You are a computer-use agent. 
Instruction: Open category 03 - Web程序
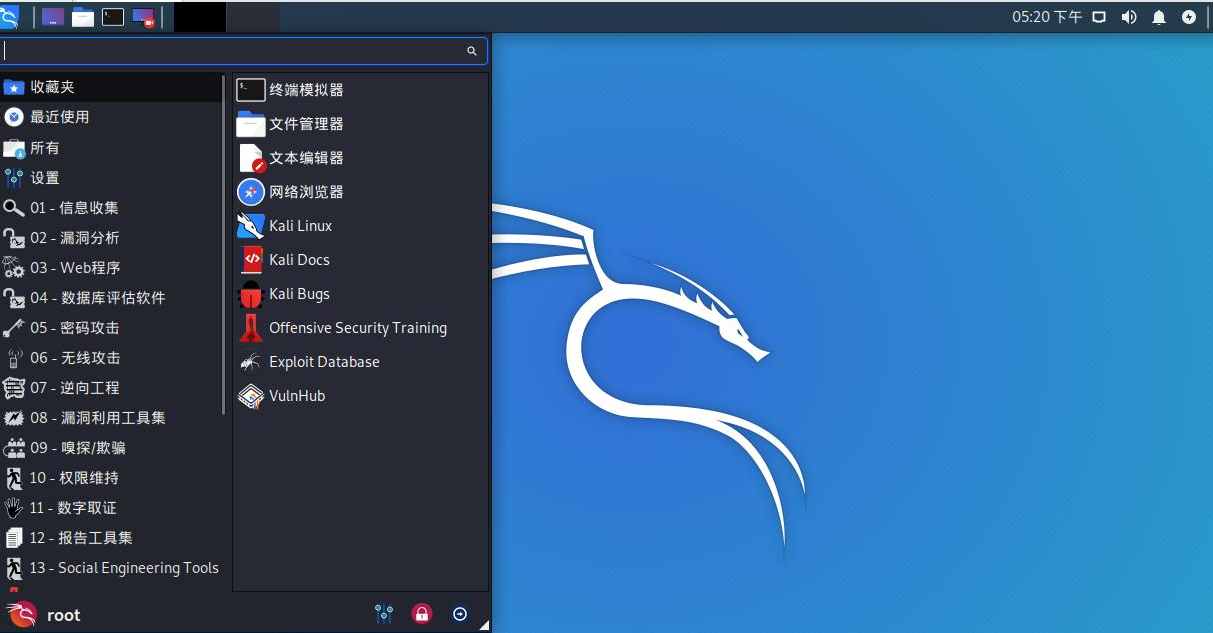click(x=113, y=267)
